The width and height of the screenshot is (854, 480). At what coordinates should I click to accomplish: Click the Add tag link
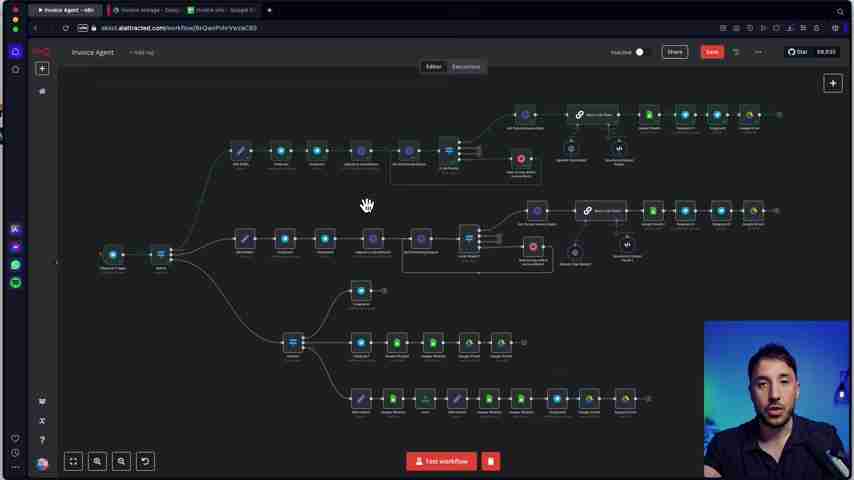click(x=143, y=52)
